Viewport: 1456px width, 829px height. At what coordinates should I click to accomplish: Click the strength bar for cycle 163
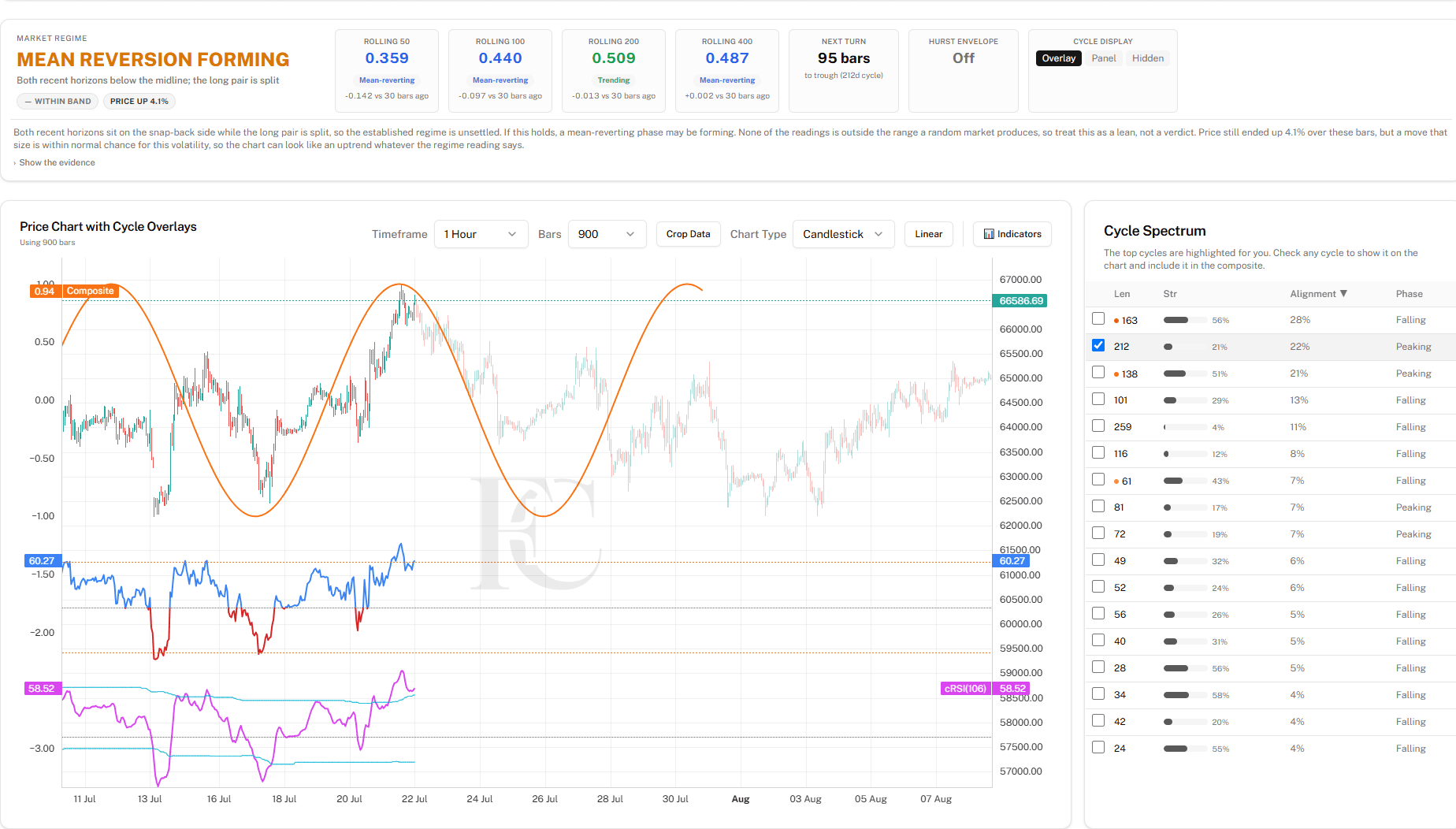click(1185, 320)
